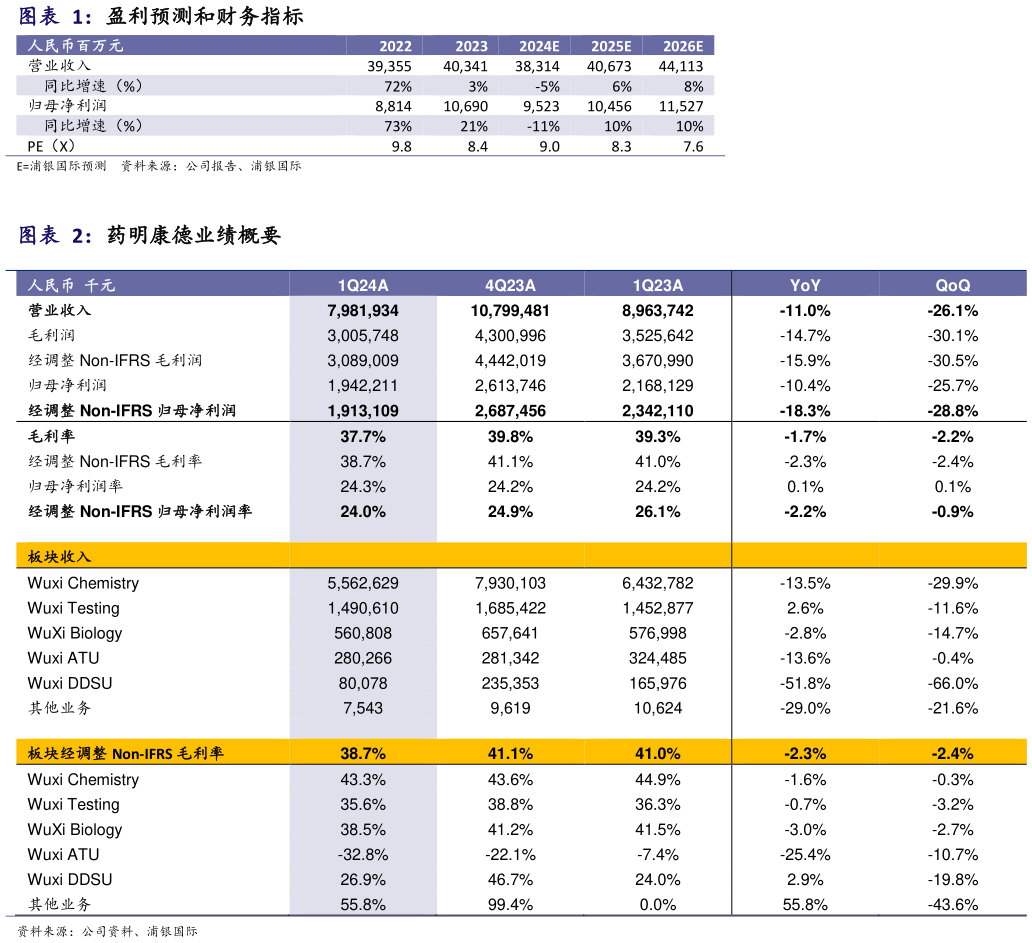Click the 4Q23A gross margin 39.8%

(x=510, y=436)
